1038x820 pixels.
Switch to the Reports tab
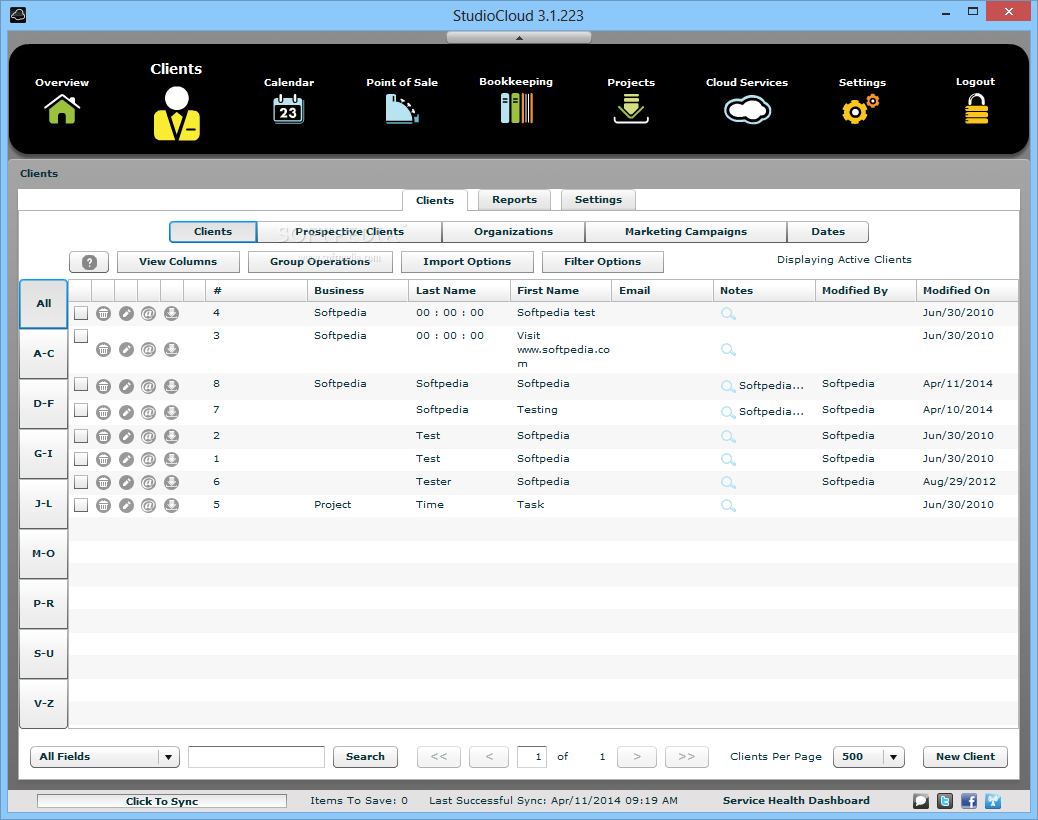click(x=514, y=200)
